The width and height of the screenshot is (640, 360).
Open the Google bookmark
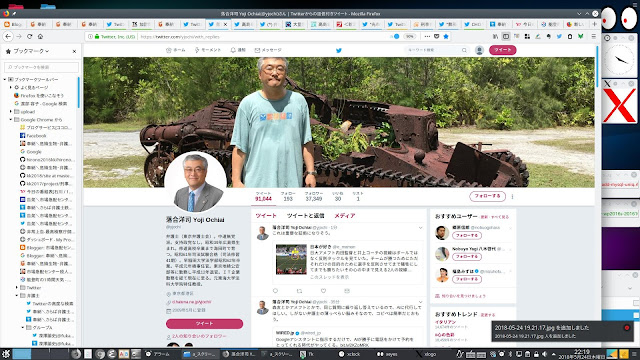[31, 151]
